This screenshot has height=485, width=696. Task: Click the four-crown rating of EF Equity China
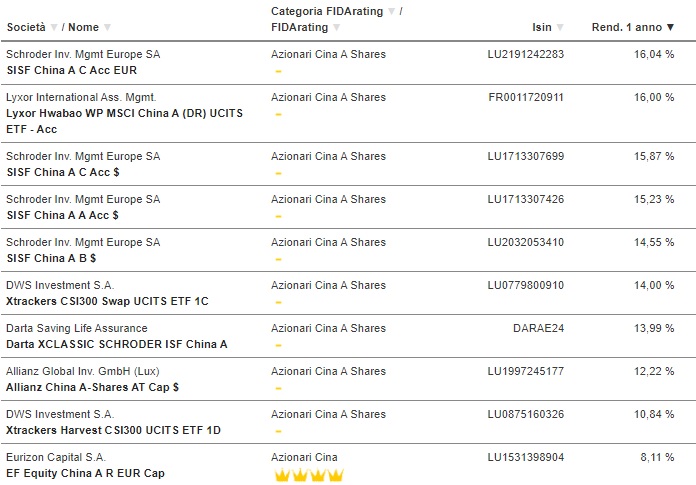[309, 475]
